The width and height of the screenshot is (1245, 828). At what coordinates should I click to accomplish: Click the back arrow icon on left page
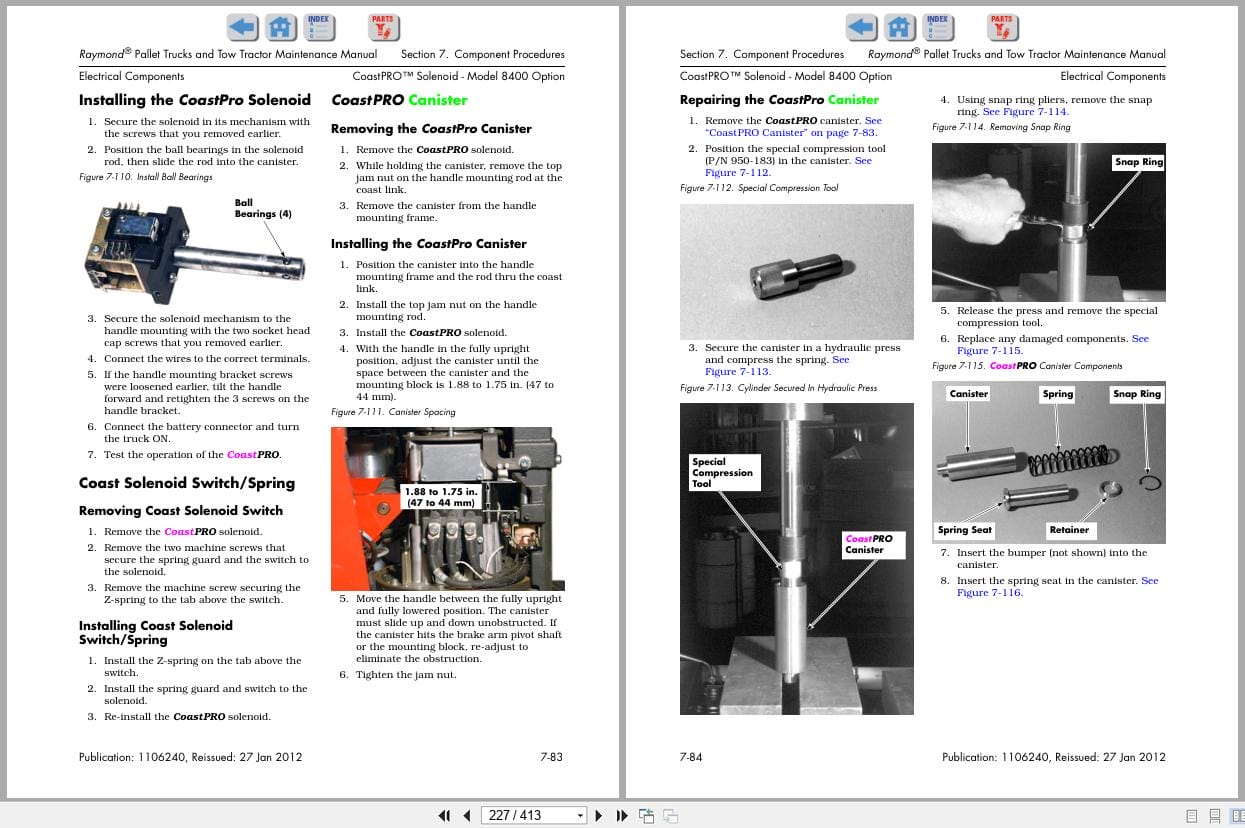242,27
